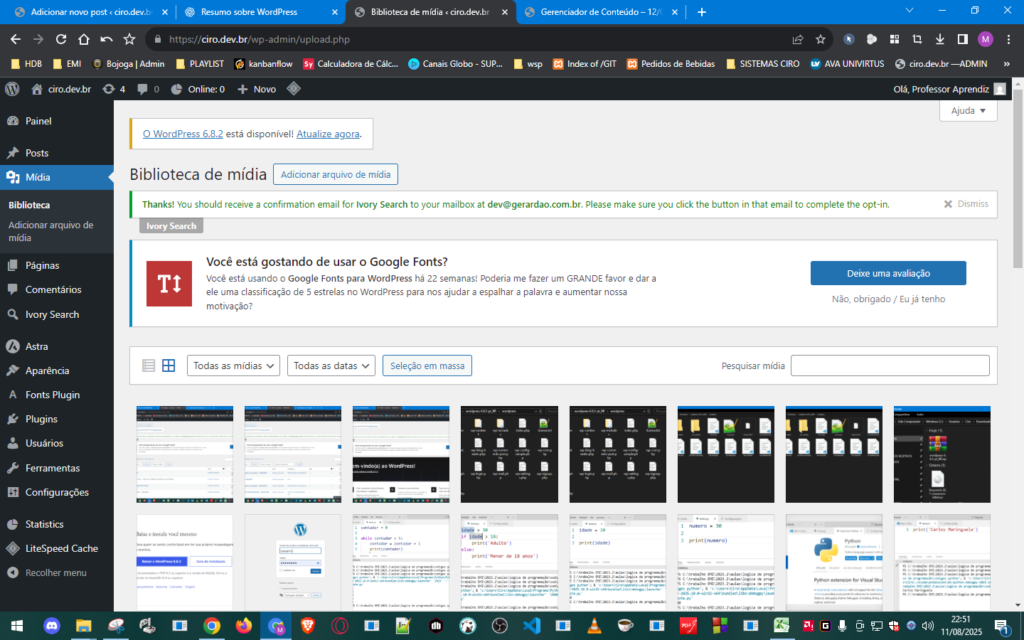Expand the Todas as mídias dropdown
The height and width of the screenshot is (640, 1024).
[x=234, y=366]
